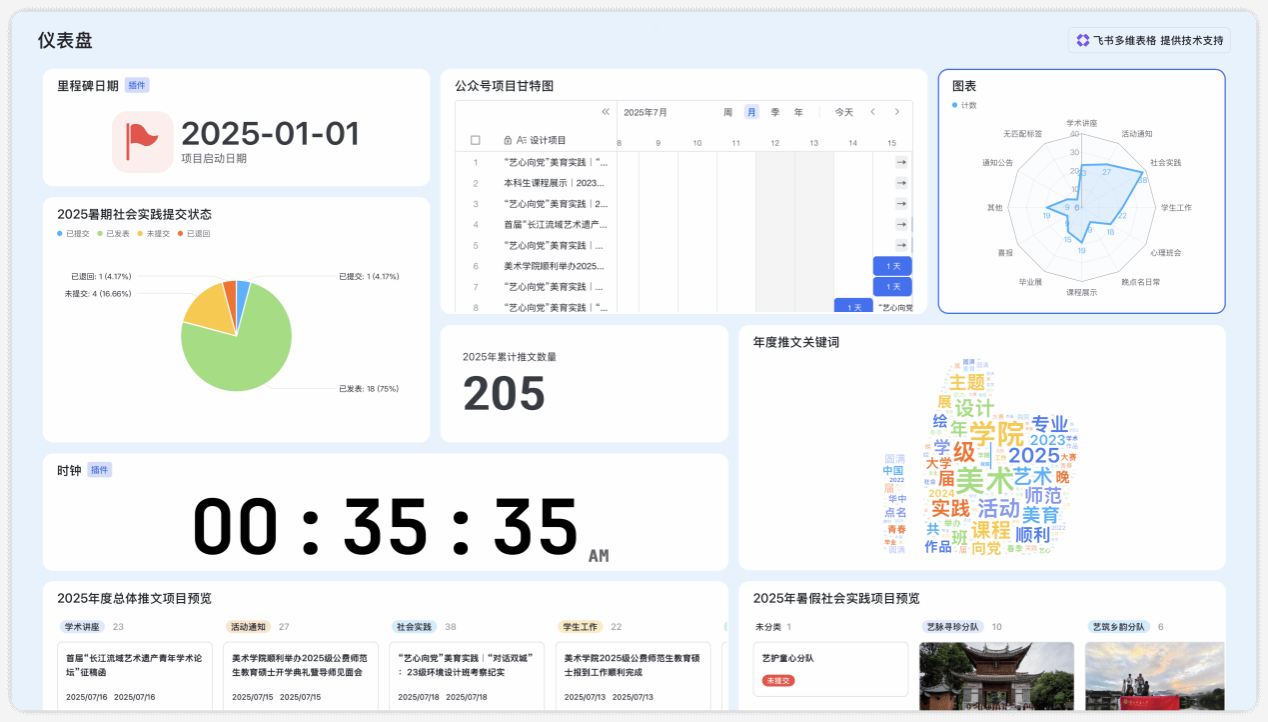This screenshot has width=1268, height=722.
Task: Click the jump arrow on Gantt row 1
Action: coord(901,162)
